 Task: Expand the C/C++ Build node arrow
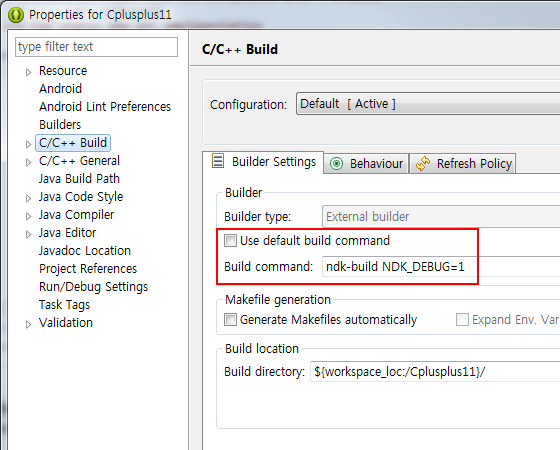(x=29, y=144)
